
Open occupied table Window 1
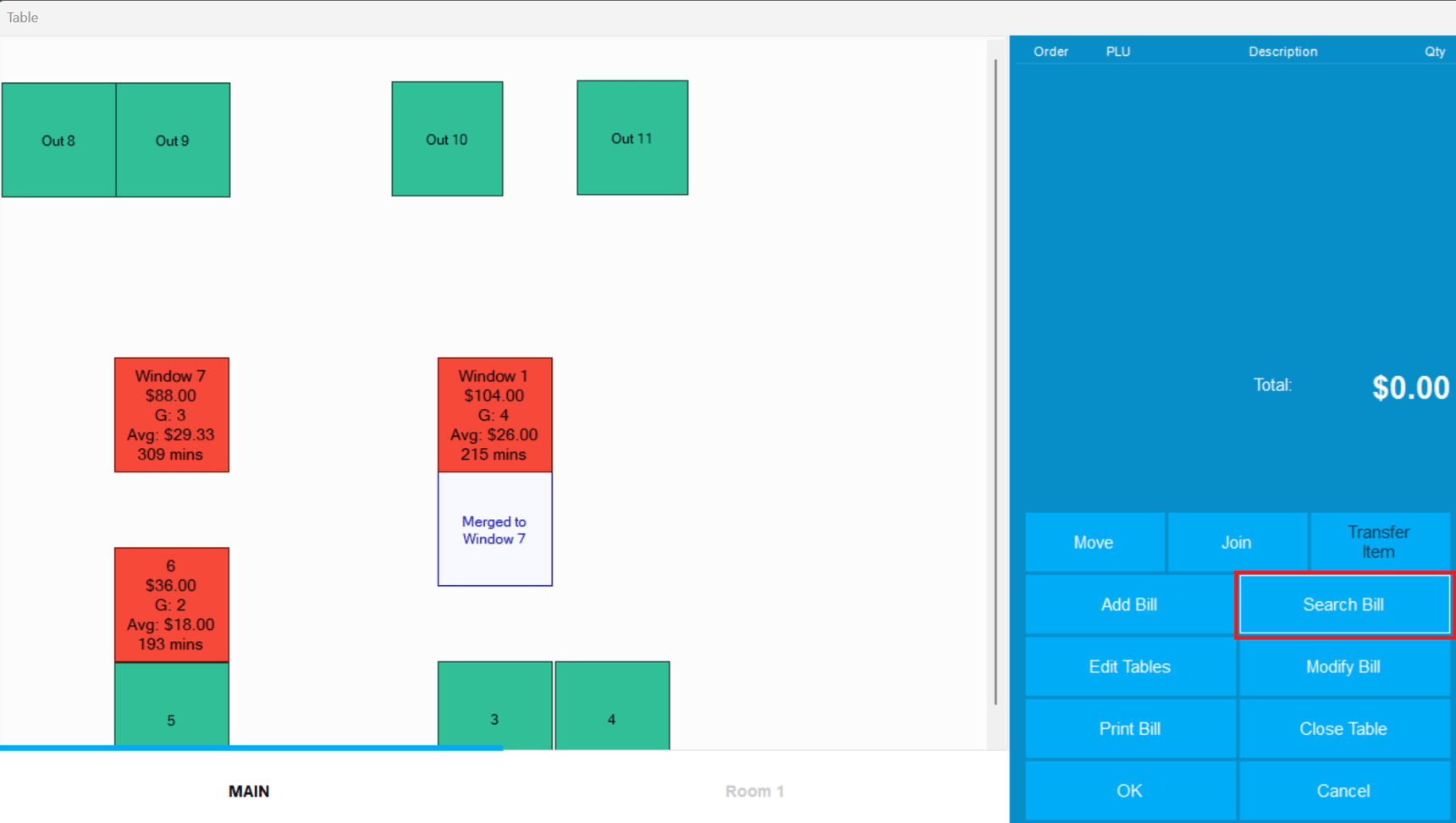pyautogui.click(x=495, y=415)
